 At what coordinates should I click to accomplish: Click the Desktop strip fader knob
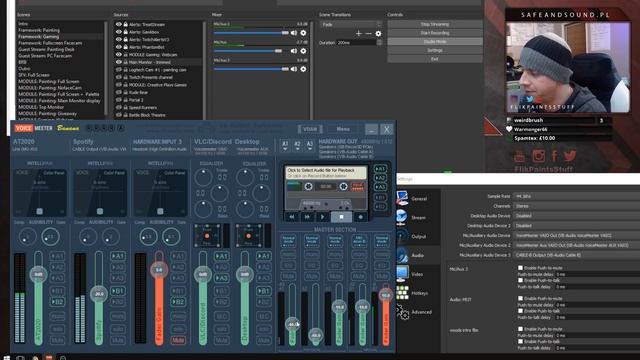(244, 274)
